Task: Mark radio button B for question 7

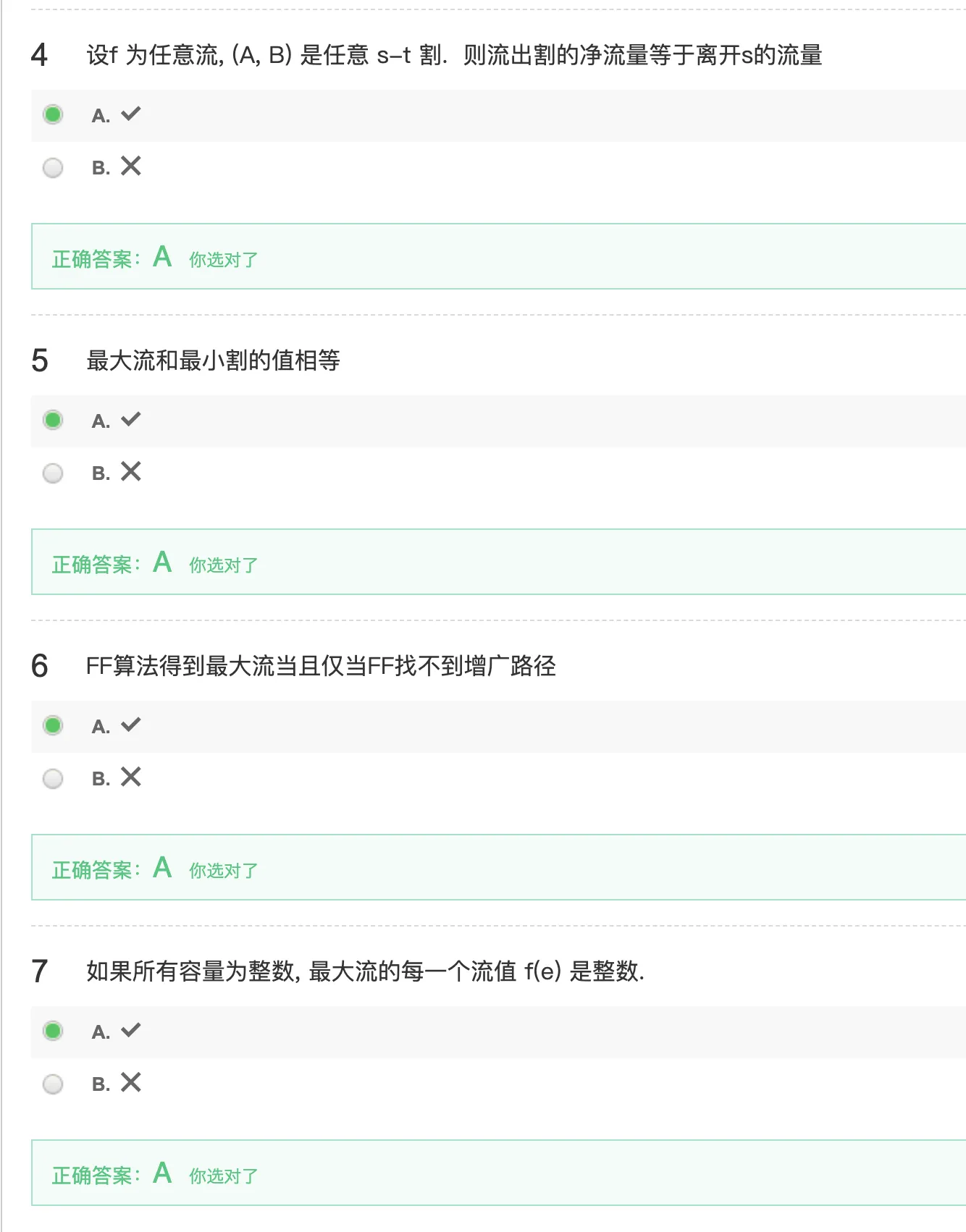Action: click(x=53, y=1084)
